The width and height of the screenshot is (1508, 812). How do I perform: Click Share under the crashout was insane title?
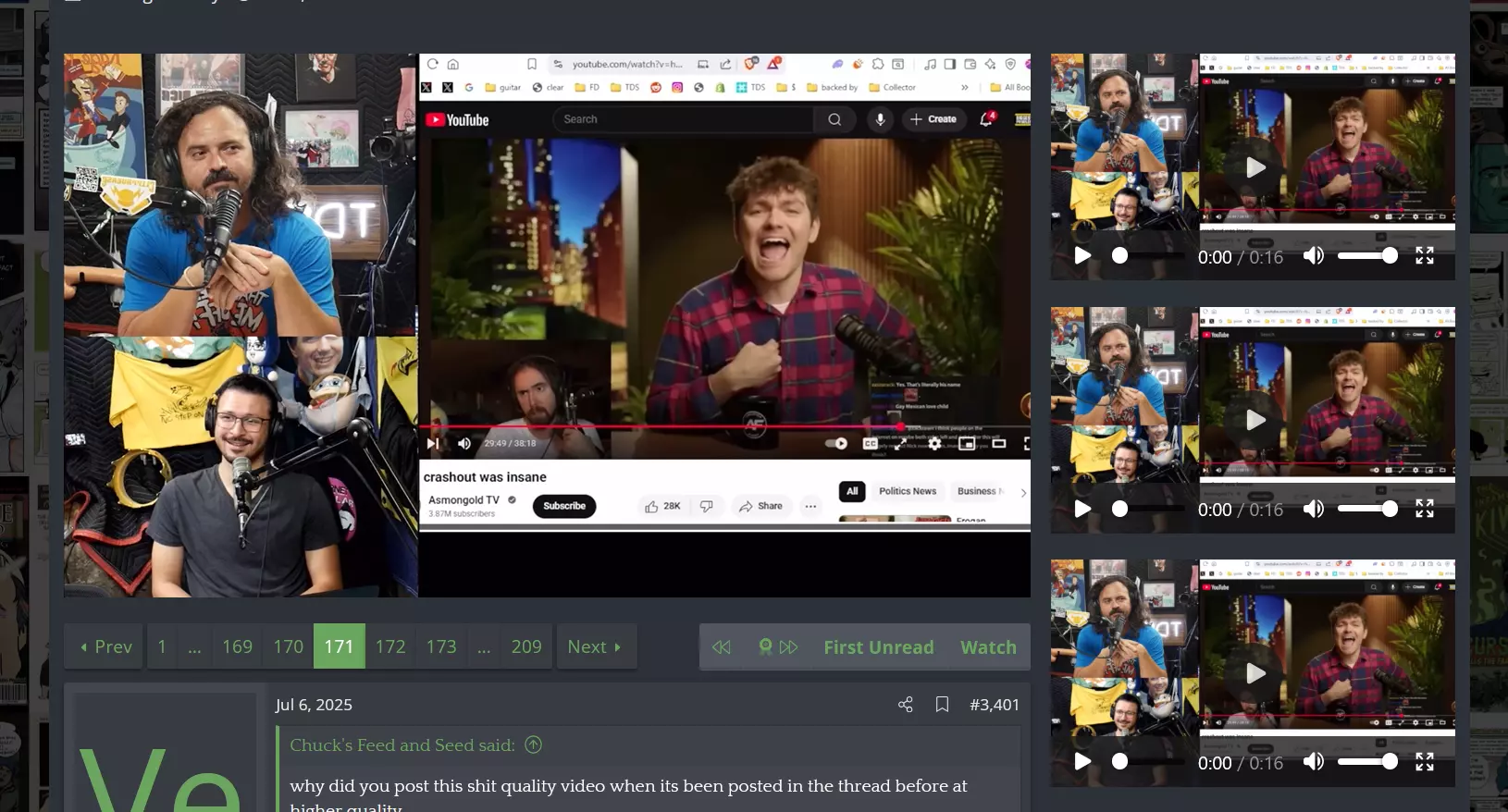tap(760, 506)
